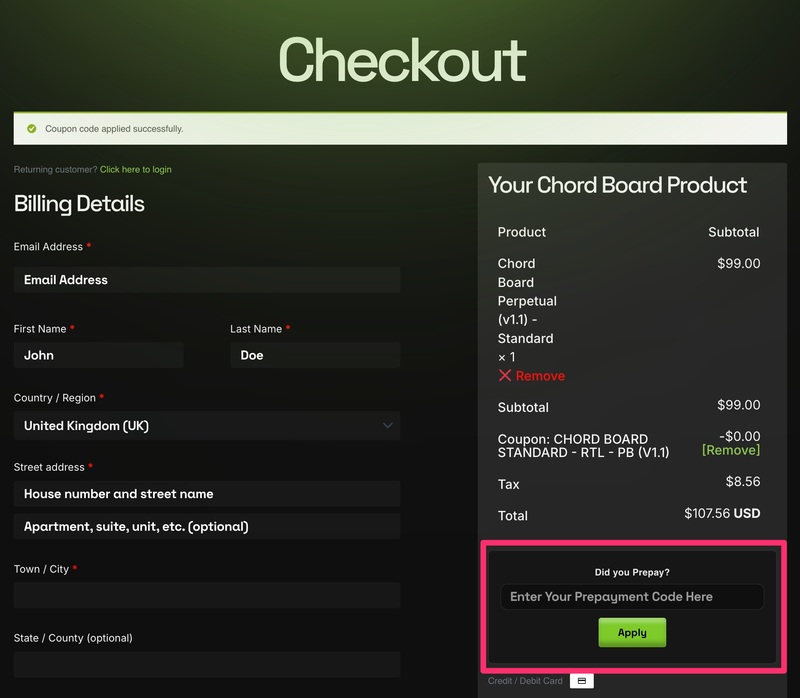This screenshot has height=698, width=800.
Task: Click the credit card payment icon
Action: click(x=582, y=681)
